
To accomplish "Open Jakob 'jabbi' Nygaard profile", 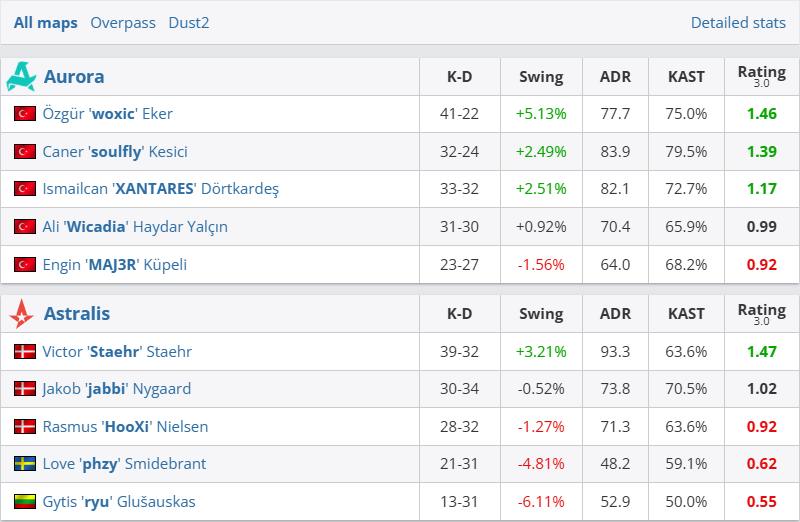I will click(116, 389).
